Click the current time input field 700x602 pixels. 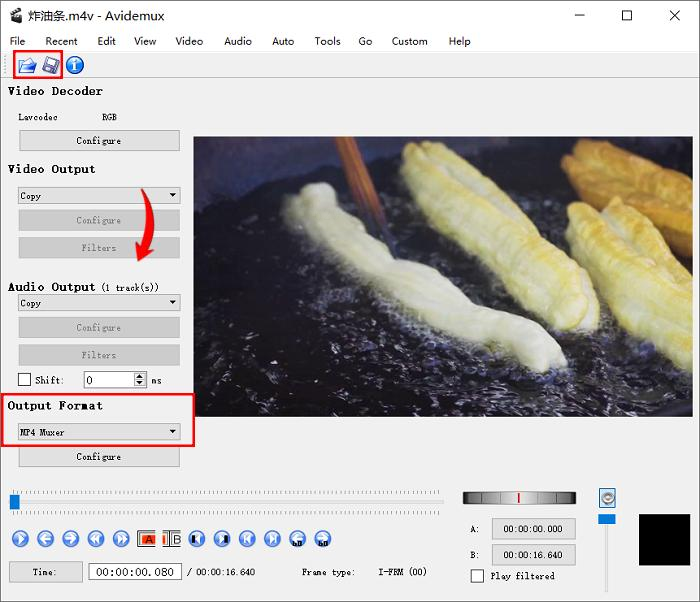[x=134, y=572]
